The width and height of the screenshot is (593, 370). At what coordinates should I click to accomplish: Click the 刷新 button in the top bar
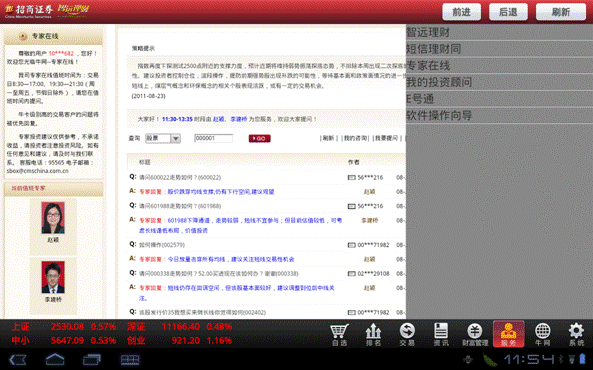[561, 12]
